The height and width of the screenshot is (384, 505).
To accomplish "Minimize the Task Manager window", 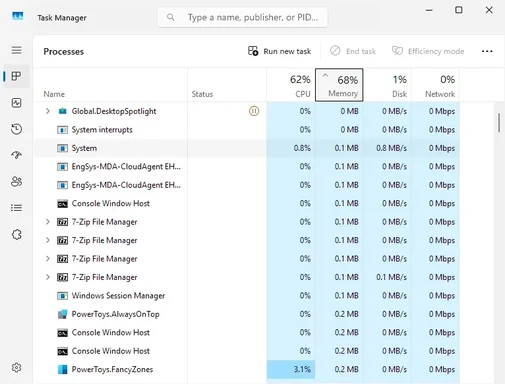I will 429,10.
